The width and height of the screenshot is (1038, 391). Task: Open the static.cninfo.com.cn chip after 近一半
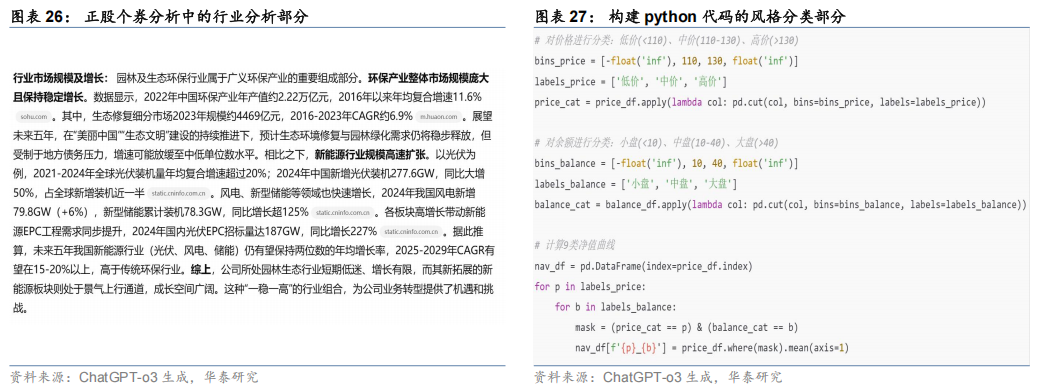(x=179, y=194)
